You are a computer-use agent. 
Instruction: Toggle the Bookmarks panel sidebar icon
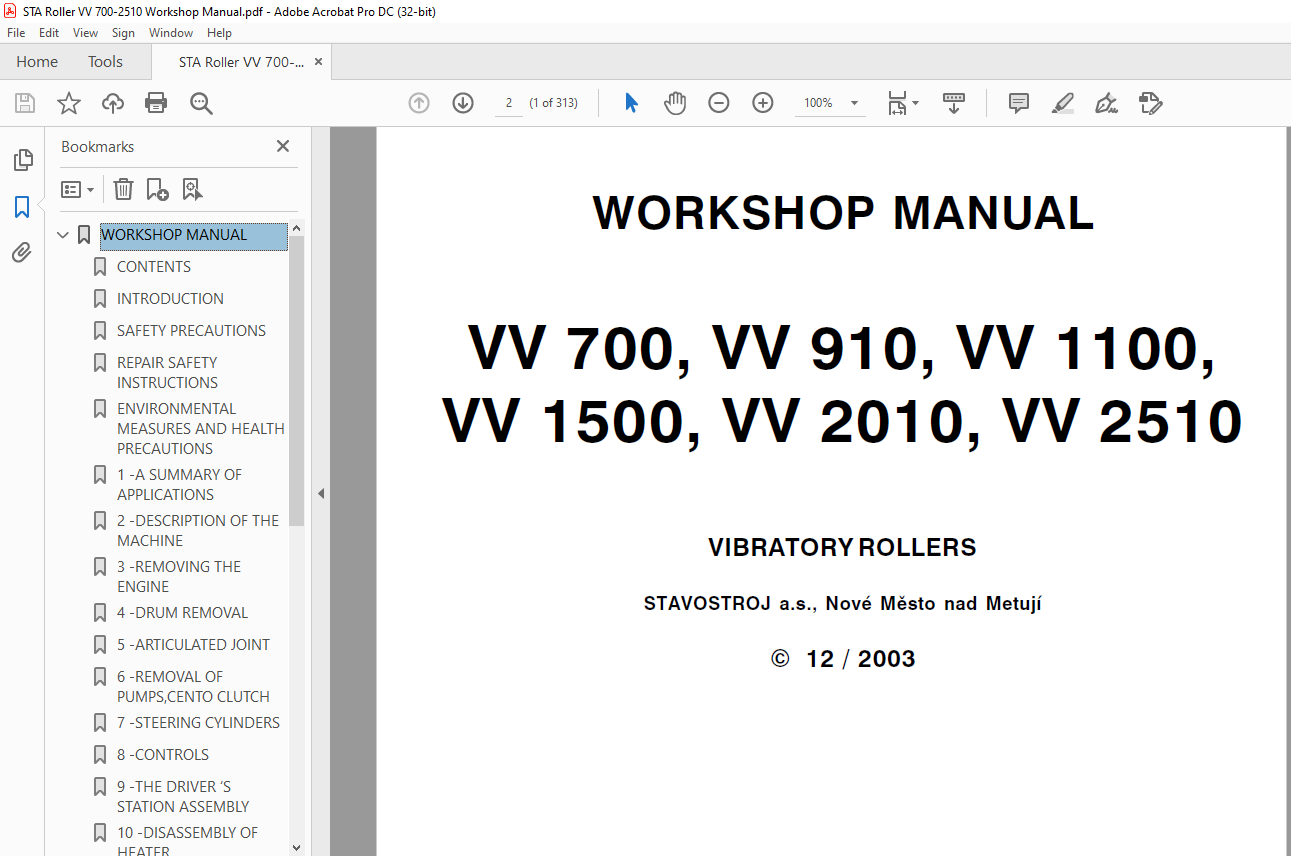pyautogui.click(x=22, y=207)
